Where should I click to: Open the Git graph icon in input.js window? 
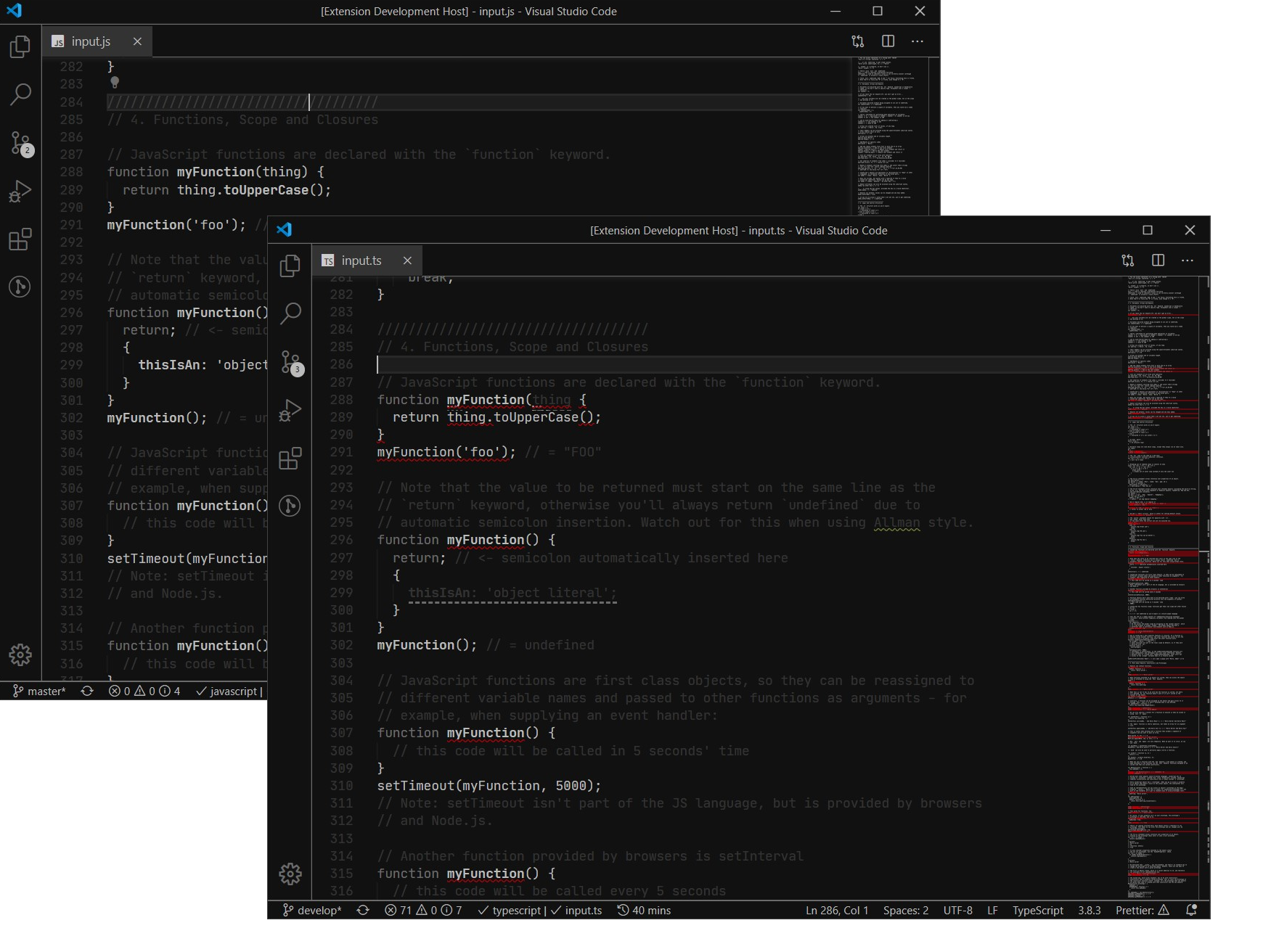point(20,287)
